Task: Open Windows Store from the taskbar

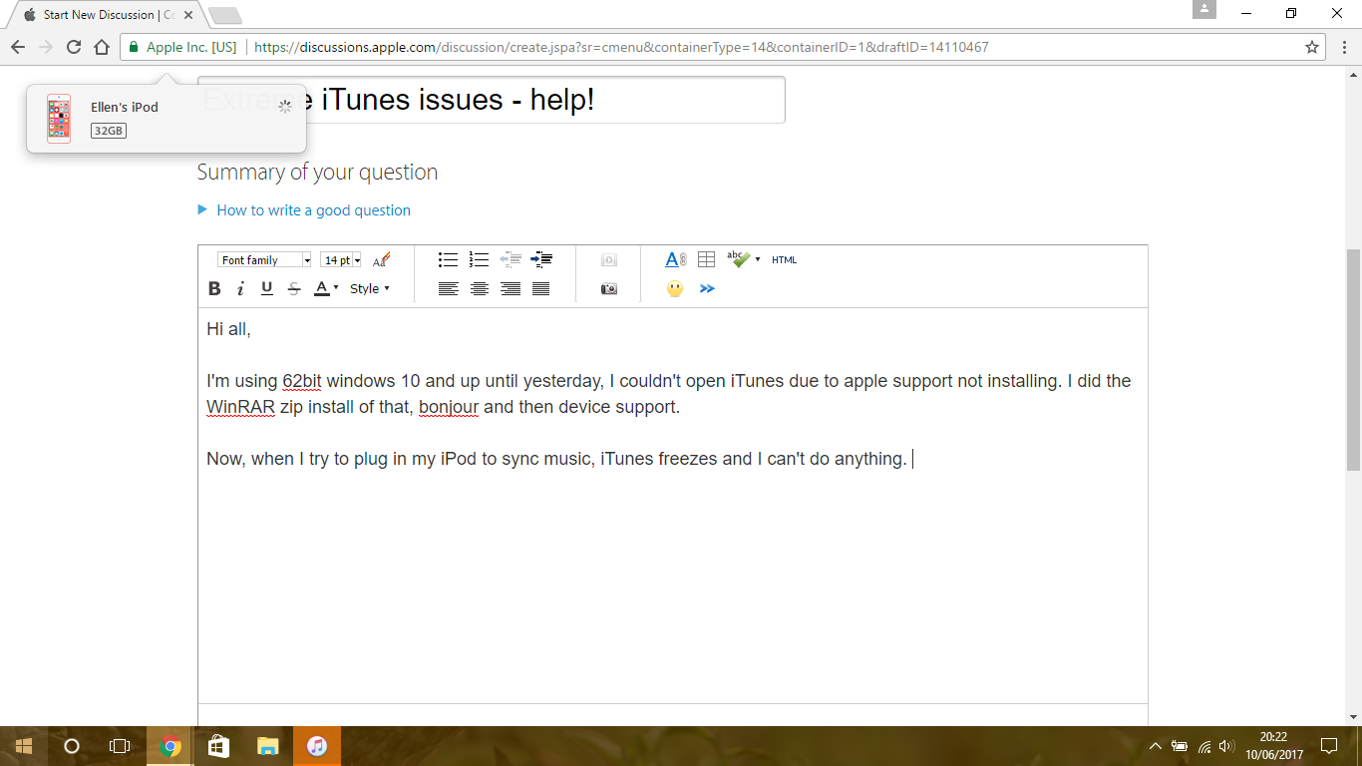Action: [x=219, y=746]
